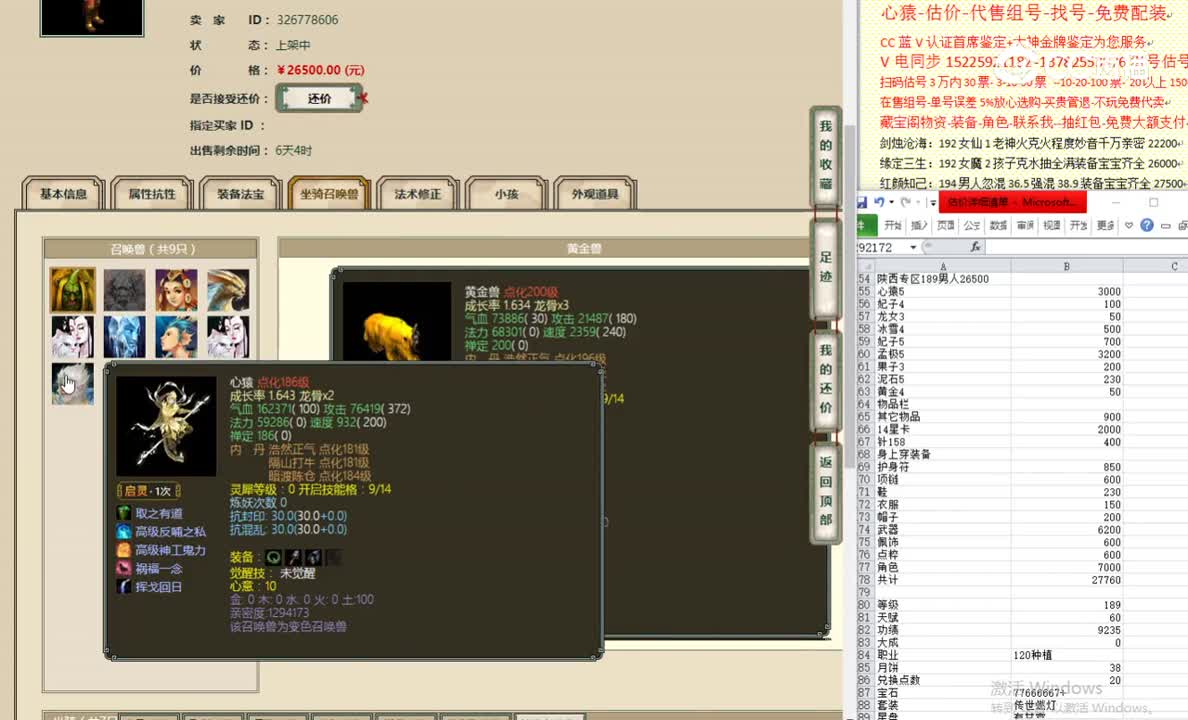Click the green ring pet equipment icon

click(x=274, y=558)
